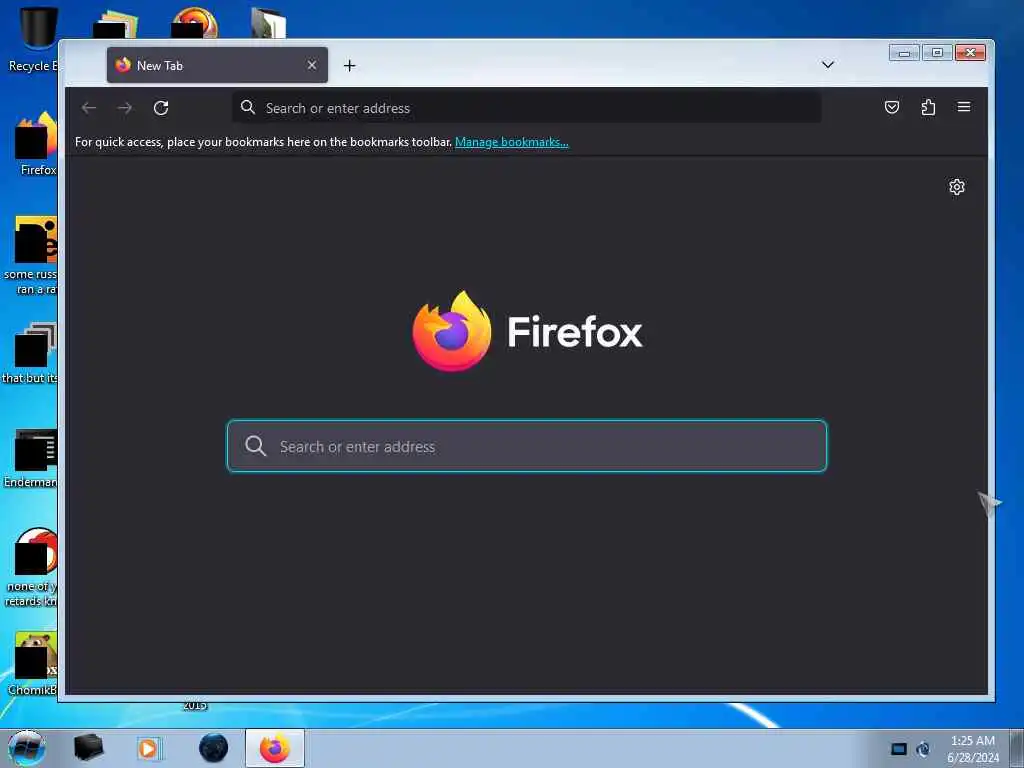This screenshot has height=768, width=1024.
Task: Click the Show desktop strip
Action: tap(1017, 748)
